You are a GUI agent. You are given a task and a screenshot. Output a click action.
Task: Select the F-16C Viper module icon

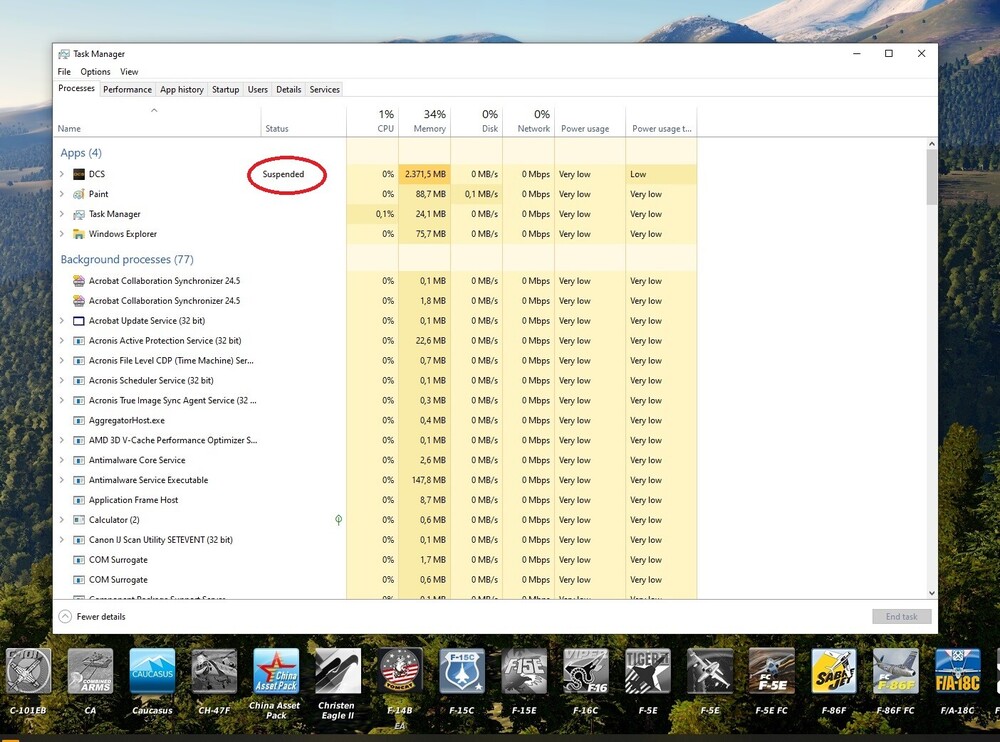click(x=585, y=671)
